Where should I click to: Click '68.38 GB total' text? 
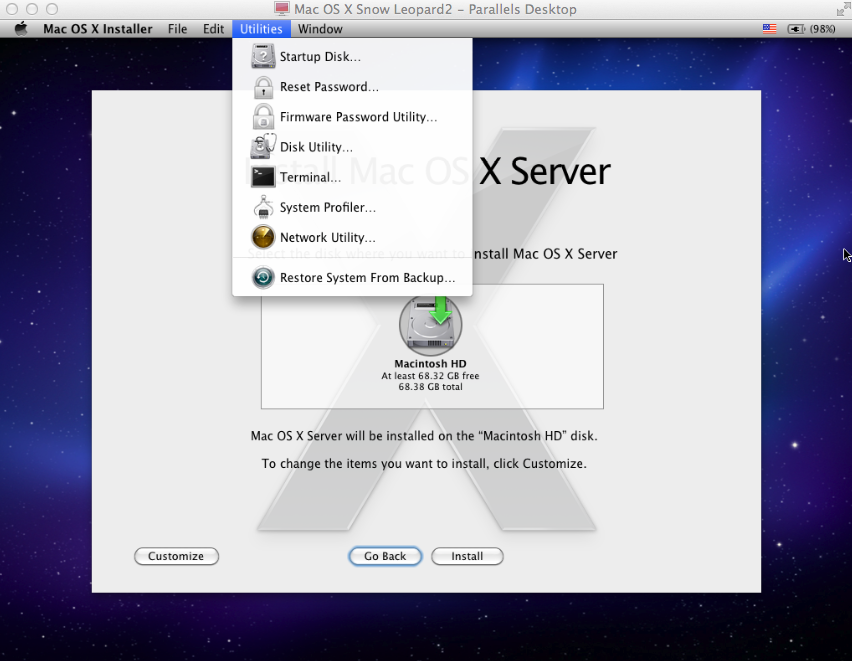coord(430,386)
